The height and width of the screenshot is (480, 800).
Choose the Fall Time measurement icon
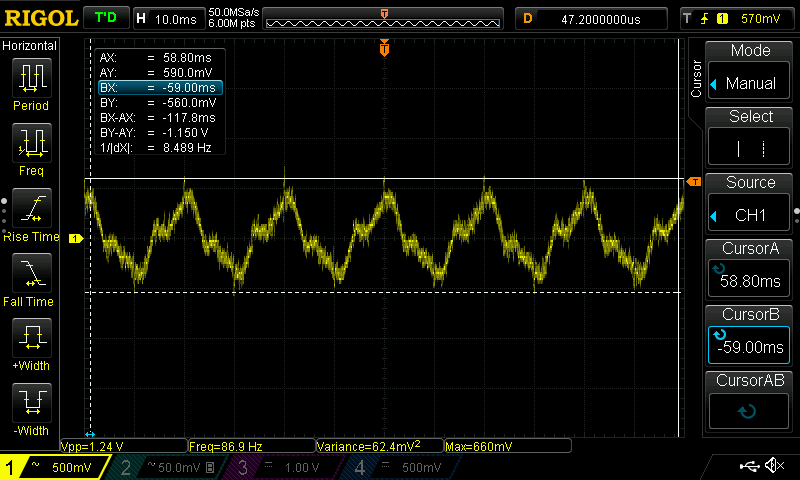coord(31,279)
